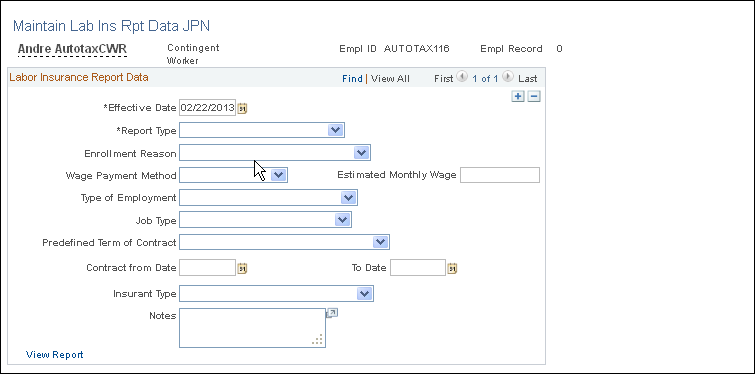755x374 pixels.
Task: Click the Effective Date input field
Action: click(208, 108)
